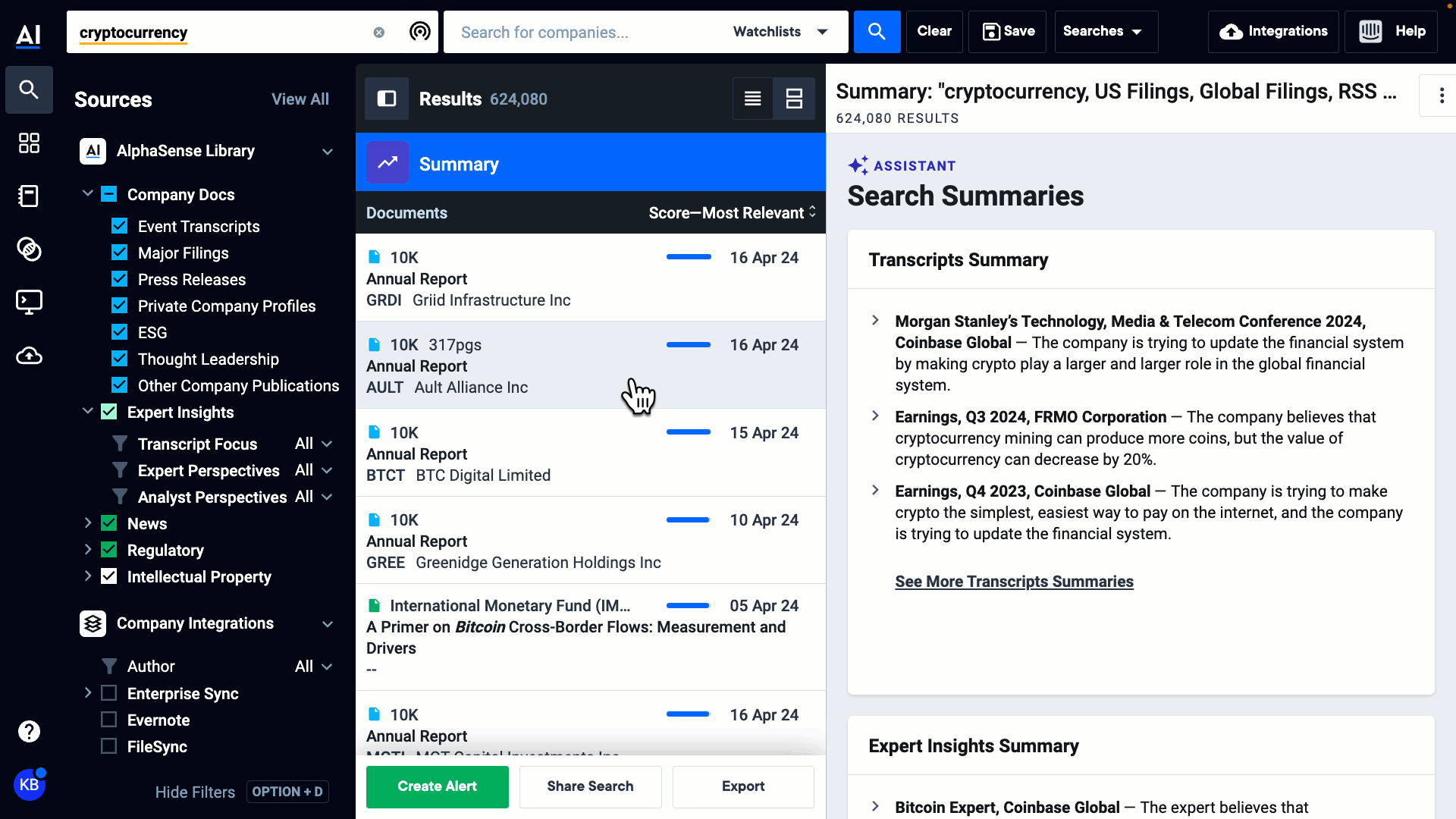Open the KB user profile avatar
This screenshot has width=1456, height=819.
pyautogui.click(x=29, y=785)
